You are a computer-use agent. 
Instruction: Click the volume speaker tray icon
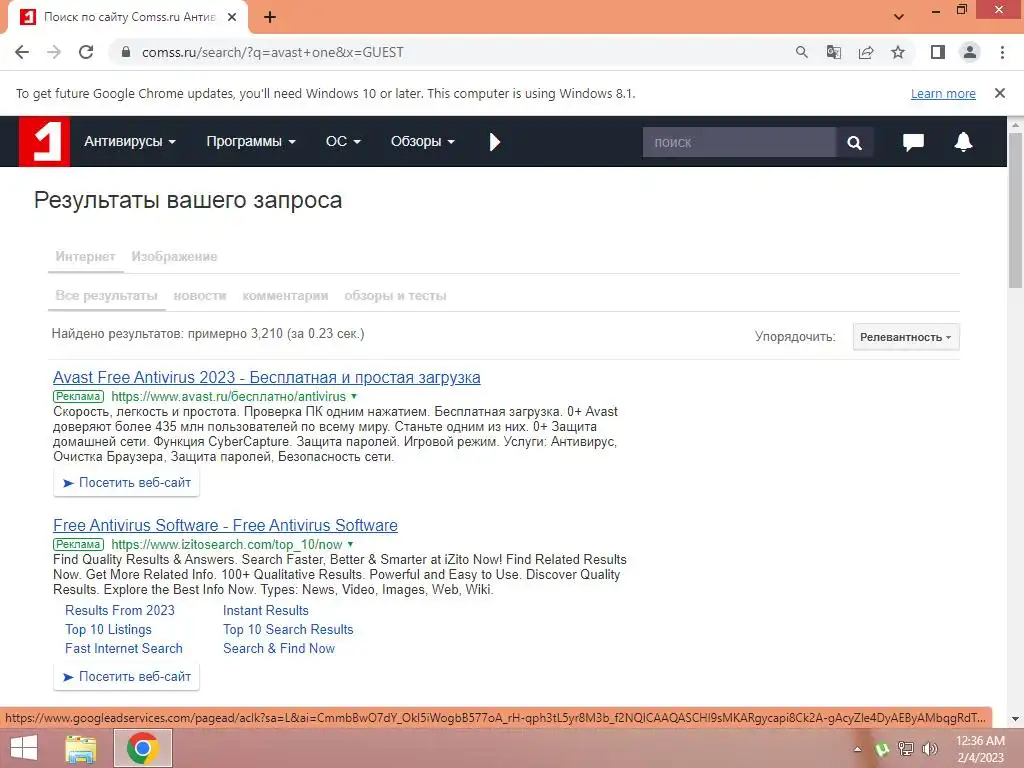point(929,749)
